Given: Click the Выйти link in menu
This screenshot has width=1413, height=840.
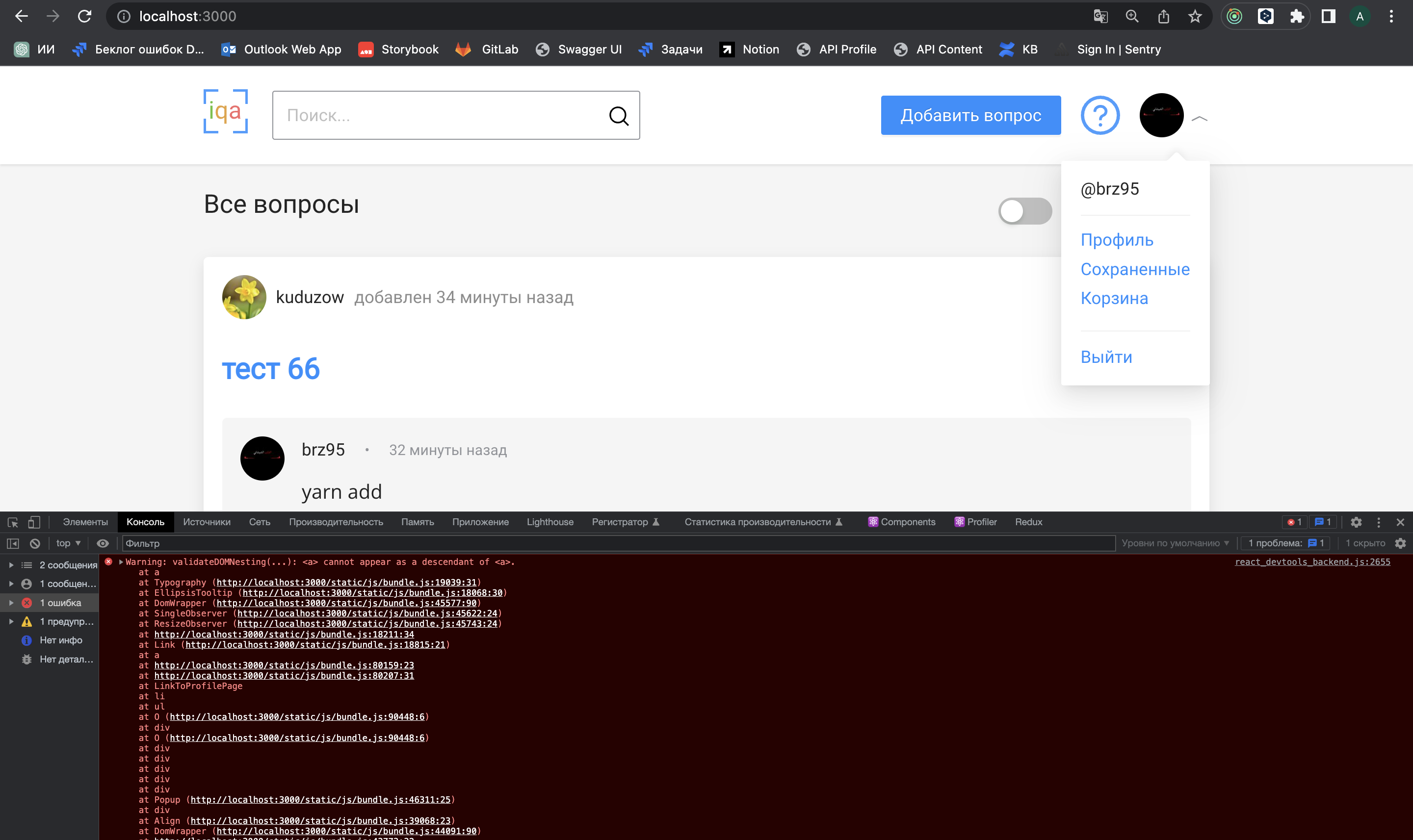Looking at the screenshot, I should [1106, 357].
